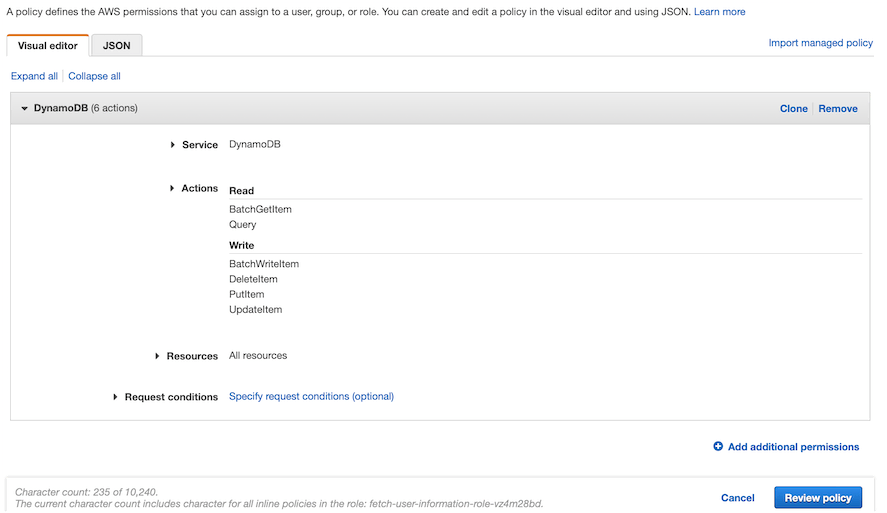887x513 pixels.
Task: Collapse the DynamoDB permission block arrow
Action: (24, 108)
